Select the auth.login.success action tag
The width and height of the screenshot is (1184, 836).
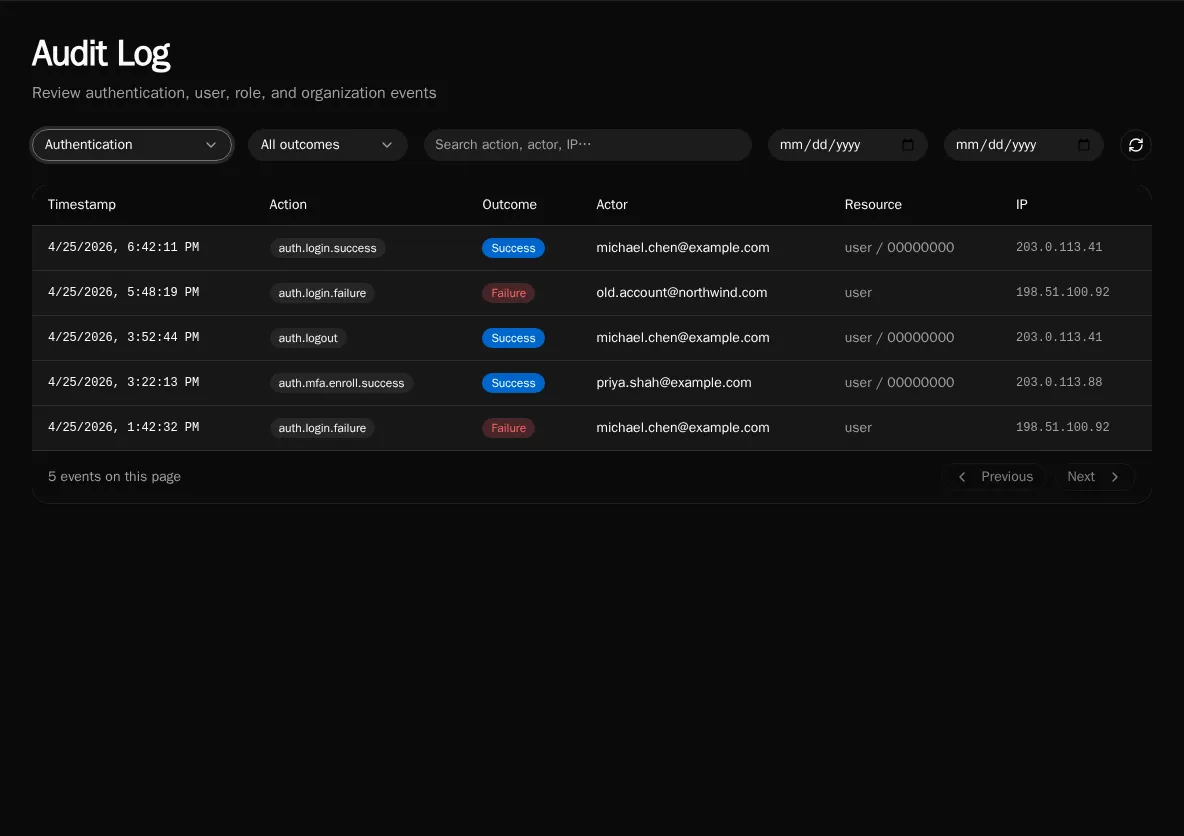pyautogui.click(x=327, y=248)
